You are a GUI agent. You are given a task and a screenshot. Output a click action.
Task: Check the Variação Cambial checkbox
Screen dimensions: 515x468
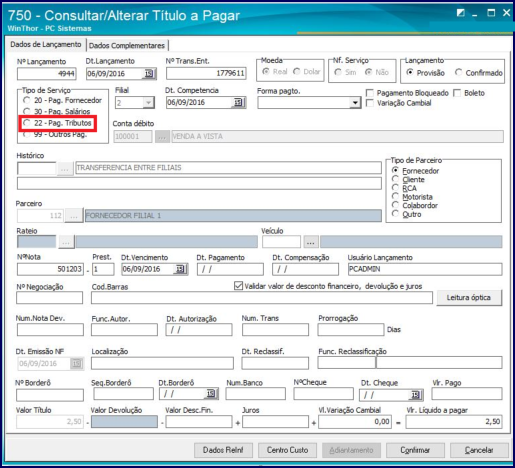pos(370,103)
